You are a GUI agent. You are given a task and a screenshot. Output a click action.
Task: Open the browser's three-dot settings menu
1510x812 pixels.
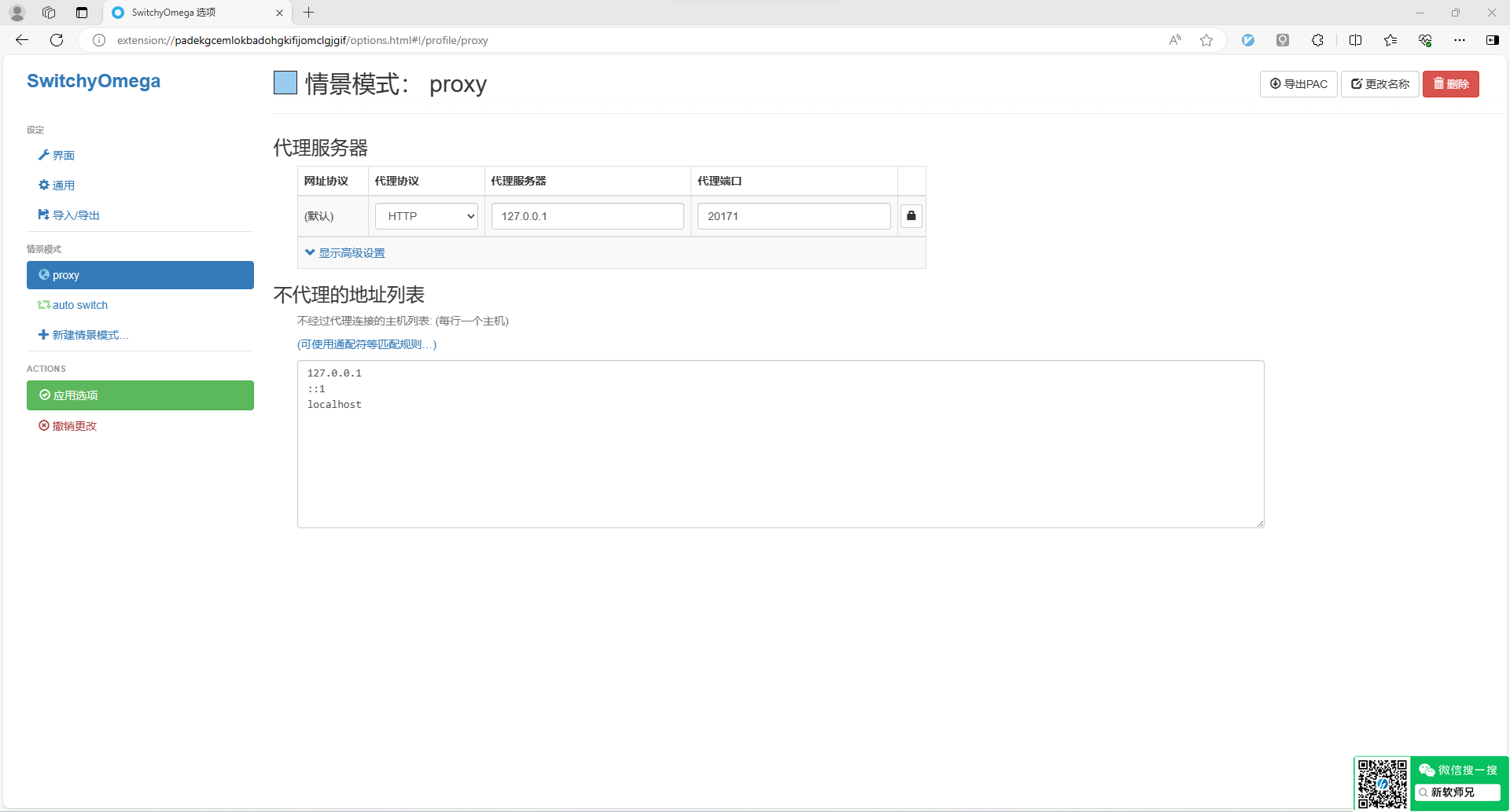tap(1459, 40)
